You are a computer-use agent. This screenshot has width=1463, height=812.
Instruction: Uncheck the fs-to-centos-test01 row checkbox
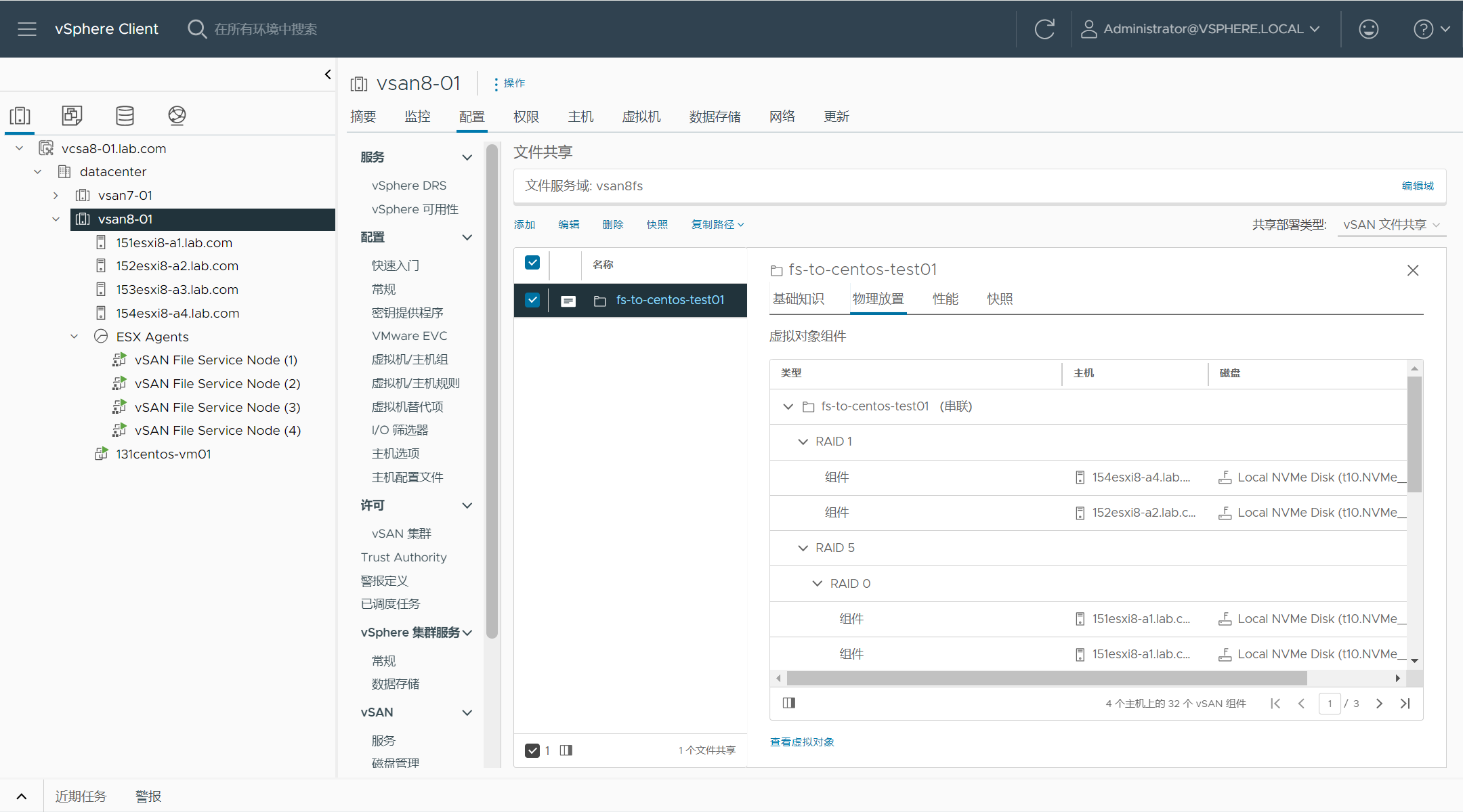(532, 300)
